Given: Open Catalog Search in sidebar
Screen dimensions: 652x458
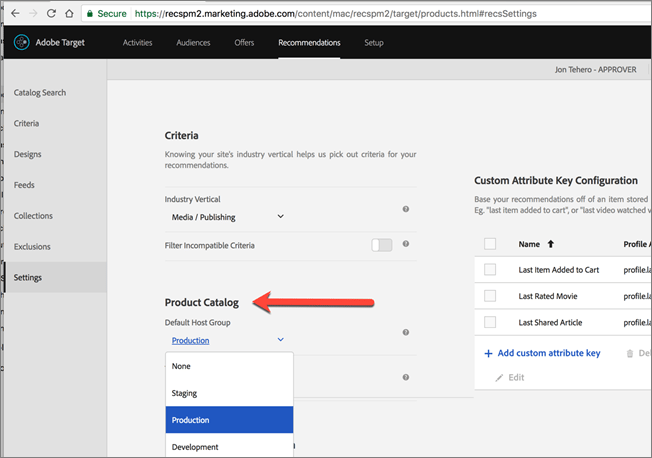Looking at the screenshot, I should pyautogui.click(x=40, y=93).
